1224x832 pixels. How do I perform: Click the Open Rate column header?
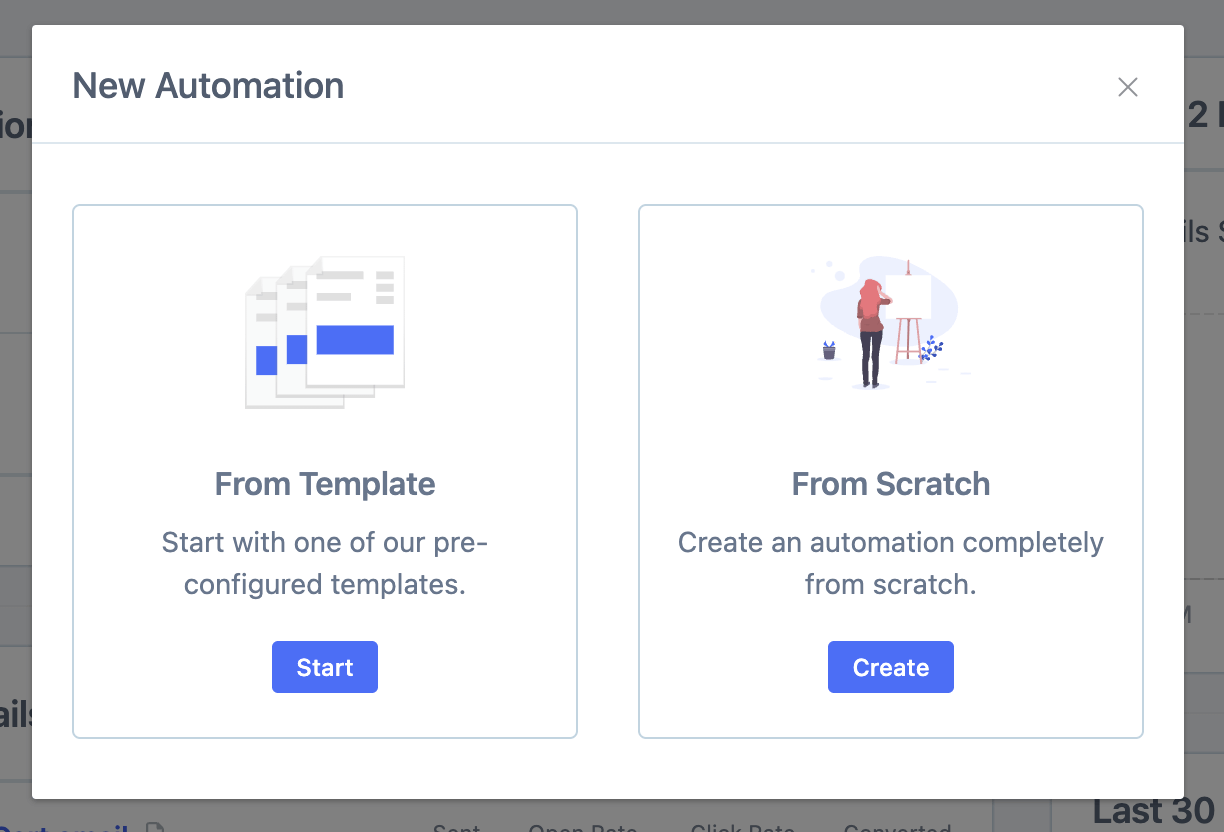pyautogui.click(x=582, y=828)
